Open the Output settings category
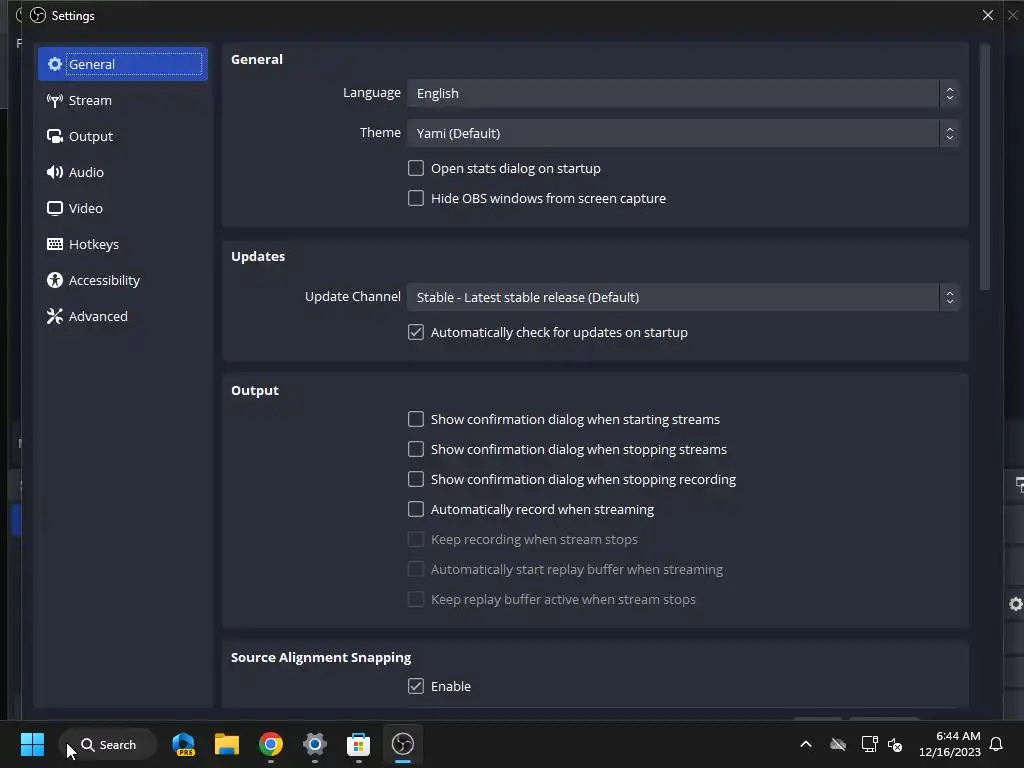Image resolution: width=1024 pixels, height=768 pixels. coord(123,136)
